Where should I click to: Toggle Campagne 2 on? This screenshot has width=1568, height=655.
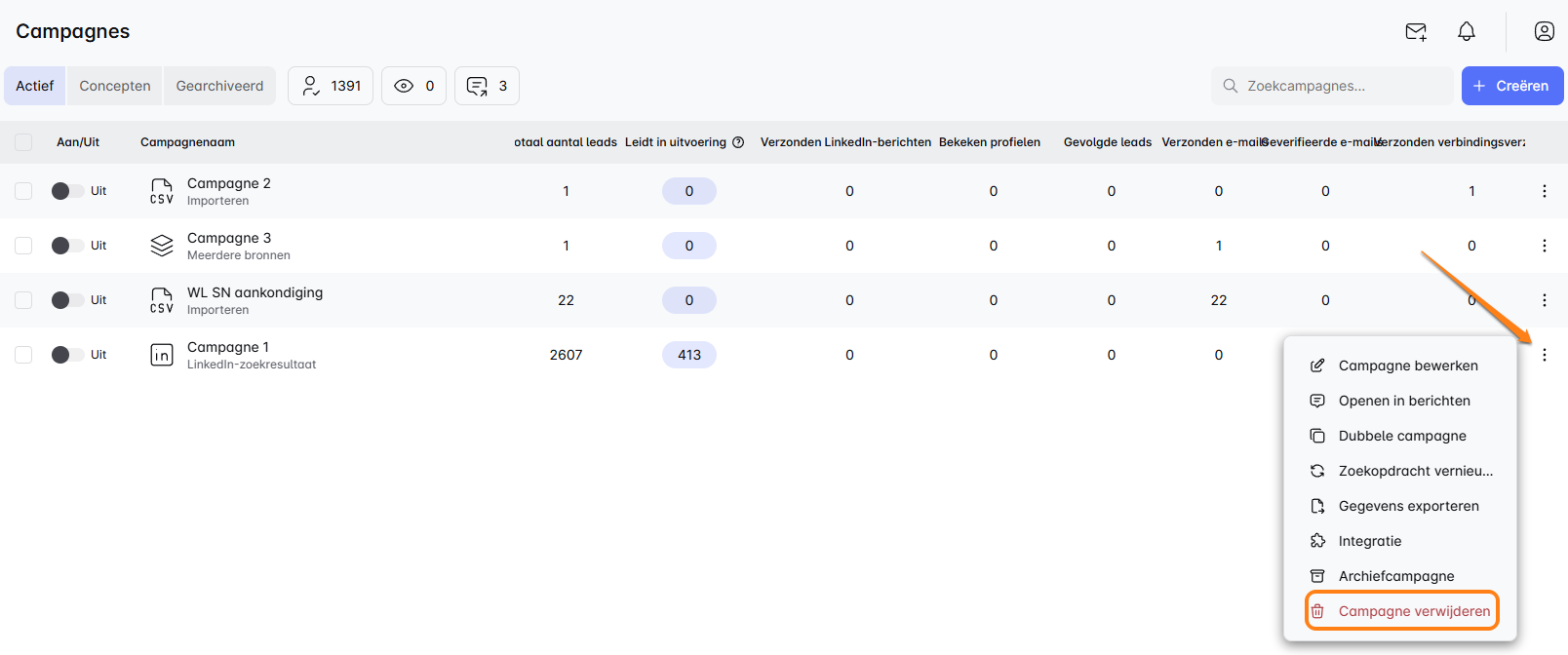click(x=67, y=191)
